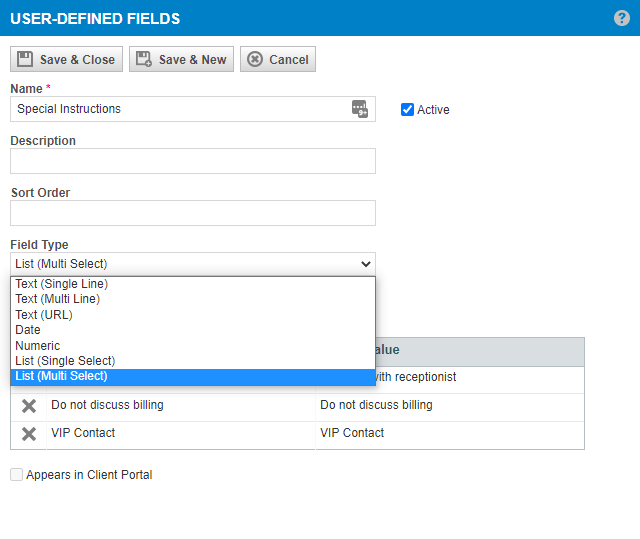This screenshot has width=640, height=539.
Task: Uncheck the Active checkbox
Action: click(x=407, y=109)
